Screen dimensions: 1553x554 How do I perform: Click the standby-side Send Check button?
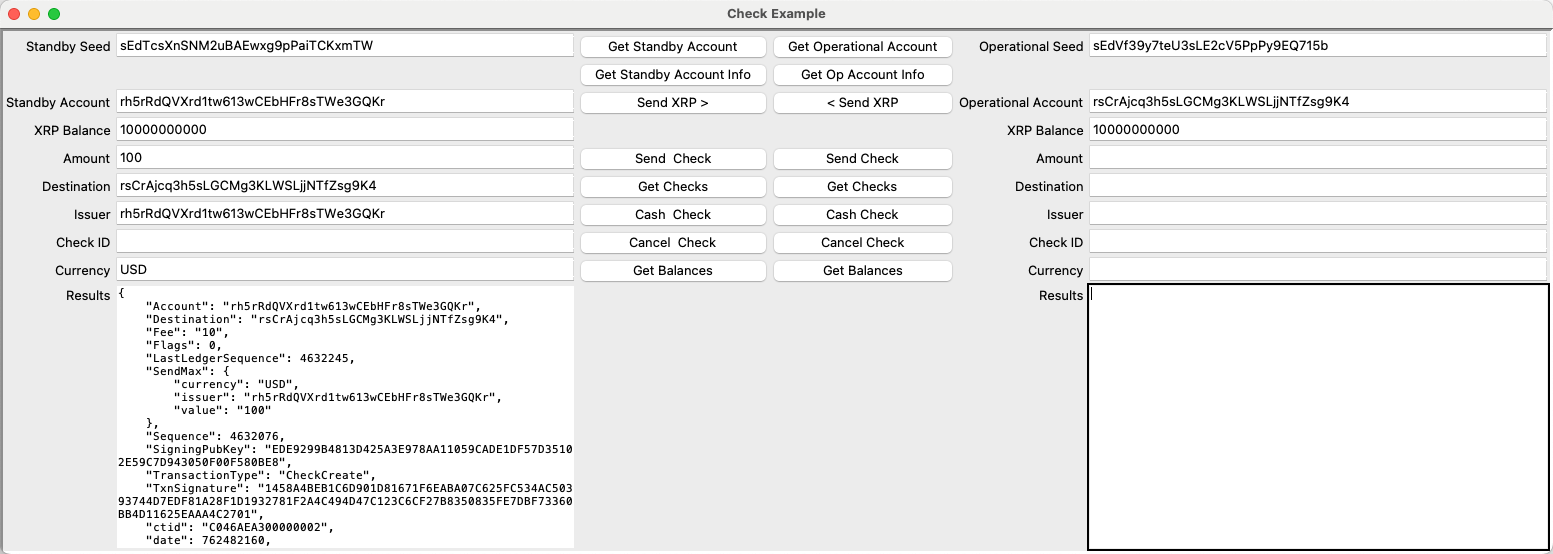(672, 158)
